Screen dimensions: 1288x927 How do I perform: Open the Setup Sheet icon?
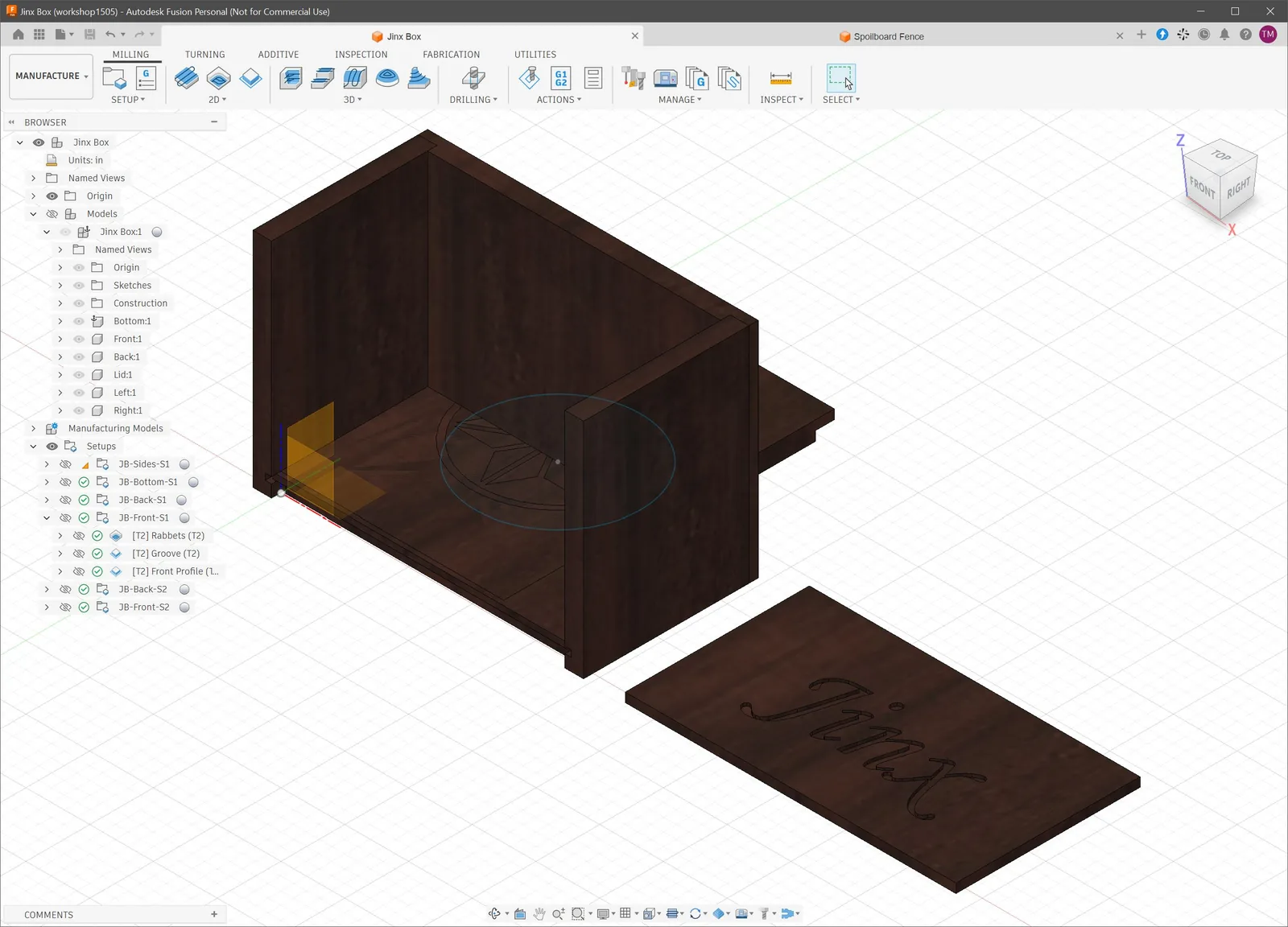point(593,78)
